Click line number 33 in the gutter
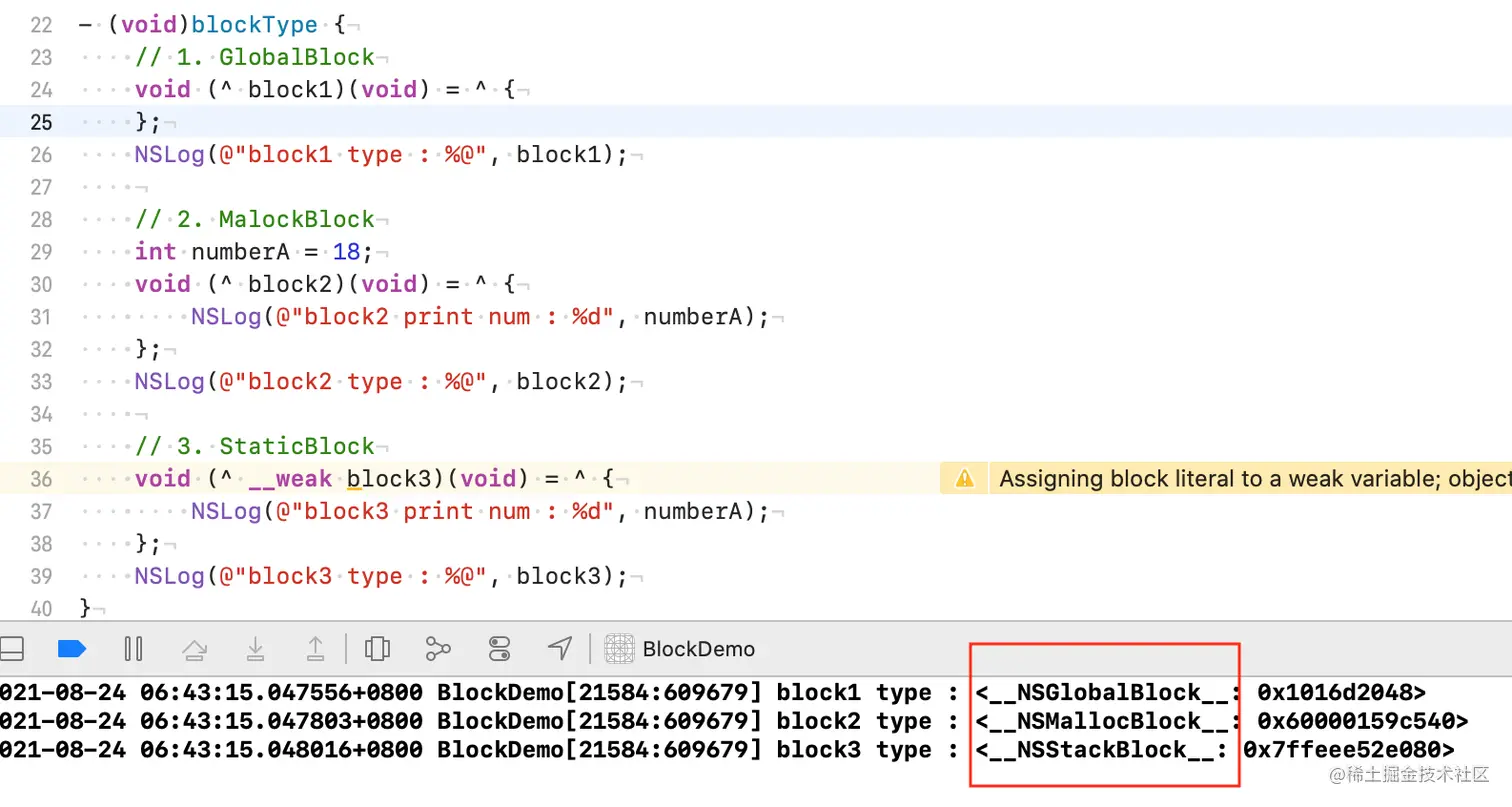 (41, 382)
